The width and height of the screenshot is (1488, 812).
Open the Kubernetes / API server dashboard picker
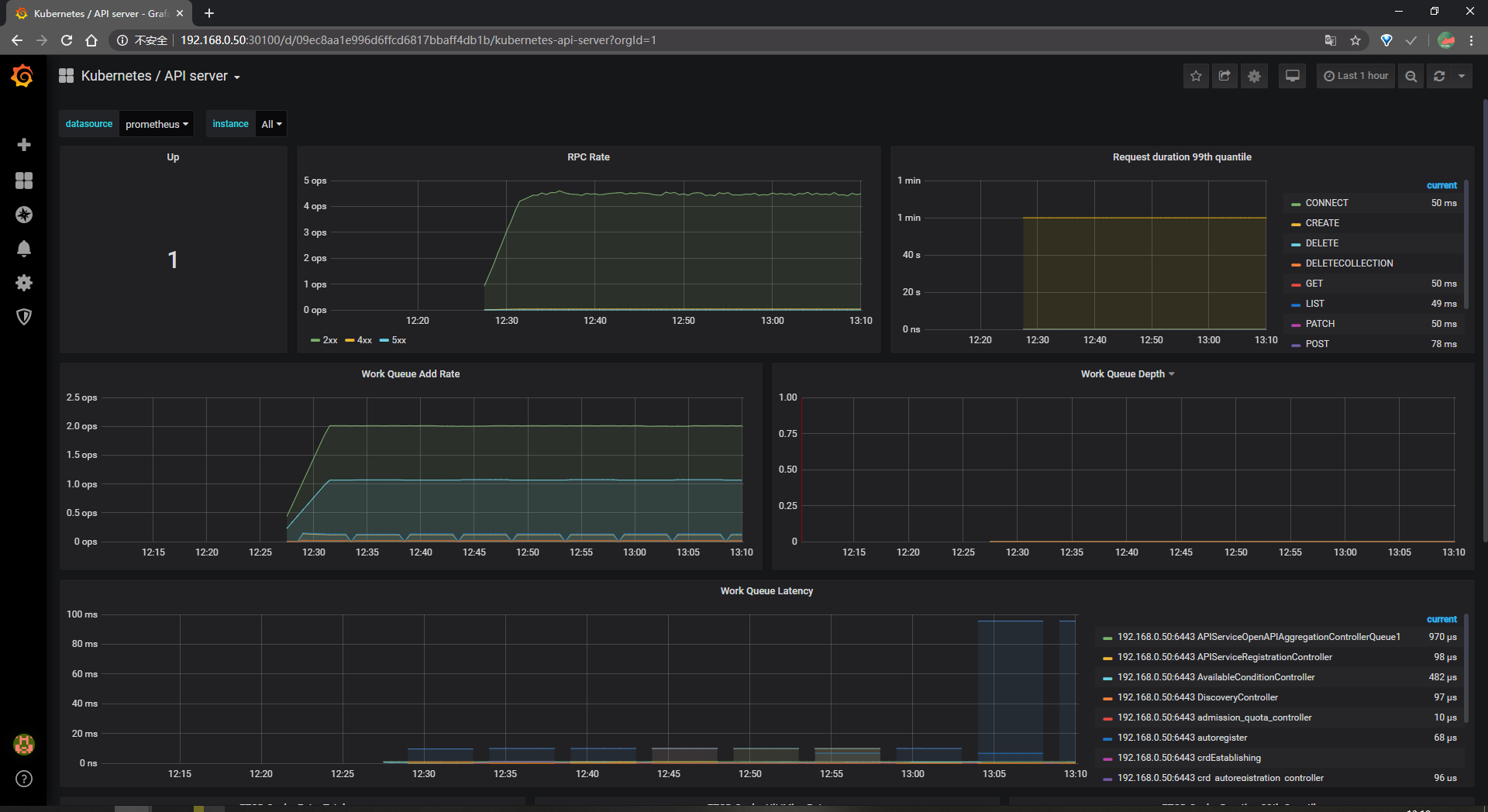tap(160, 76)
